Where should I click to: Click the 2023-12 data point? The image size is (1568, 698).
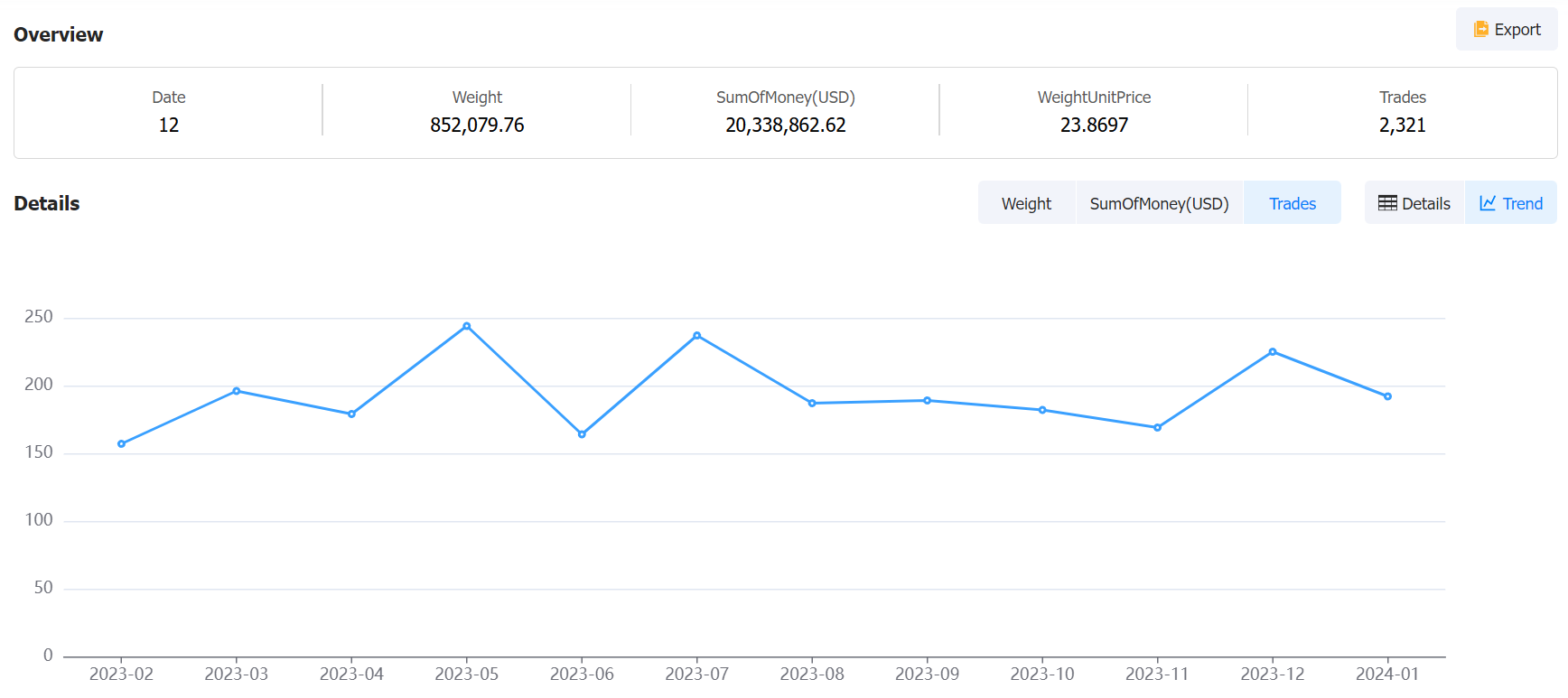pos(1273,351)
